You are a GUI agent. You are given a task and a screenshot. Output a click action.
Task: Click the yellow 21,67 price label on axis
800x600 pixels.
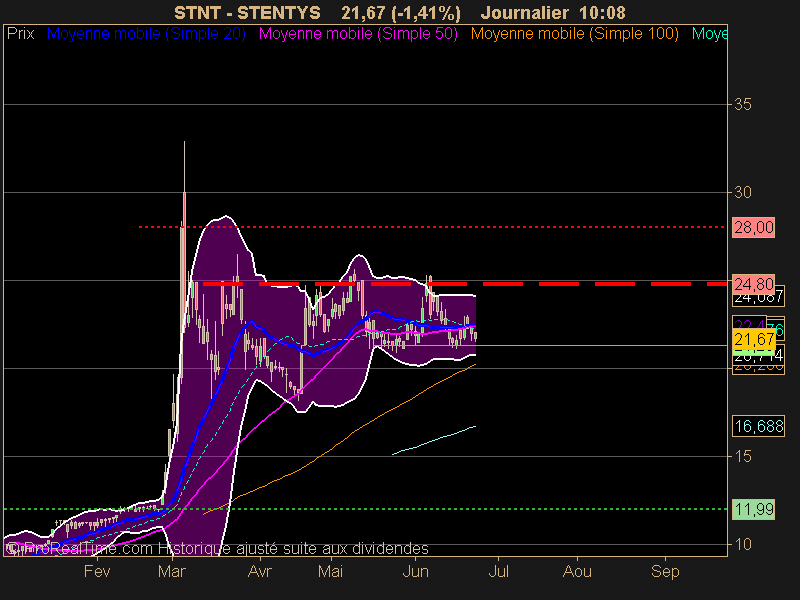pyautogui.click(x=754, y=339)
